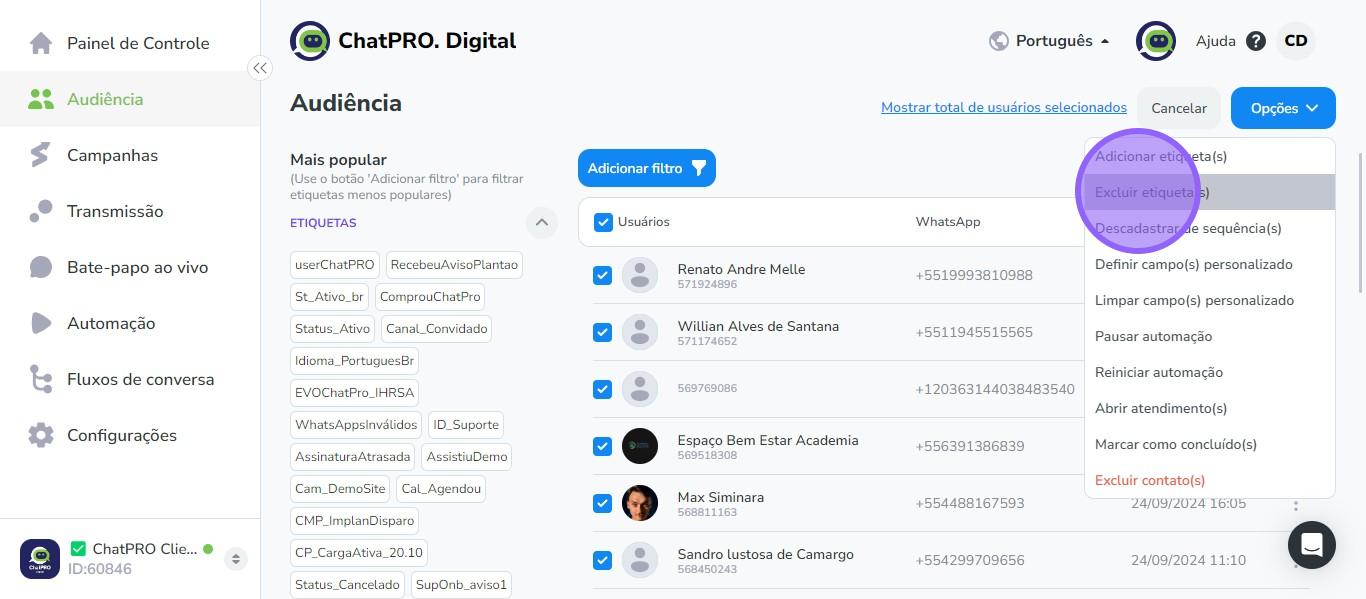
Task: Uncheck checkbox for user 569769086
Action: coord(602,389)
